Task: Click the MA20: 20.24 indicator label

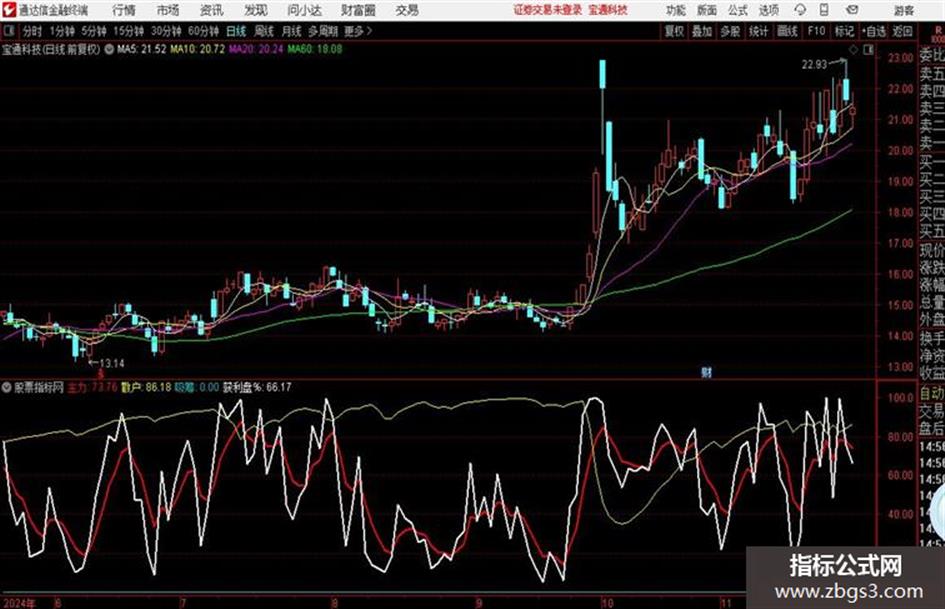Action: coord(256,49)
